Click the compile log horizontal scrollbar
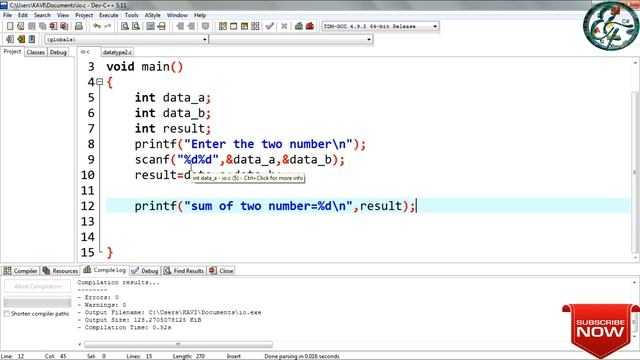The width and height of the screenshot is (640, 360). point(178,344)
